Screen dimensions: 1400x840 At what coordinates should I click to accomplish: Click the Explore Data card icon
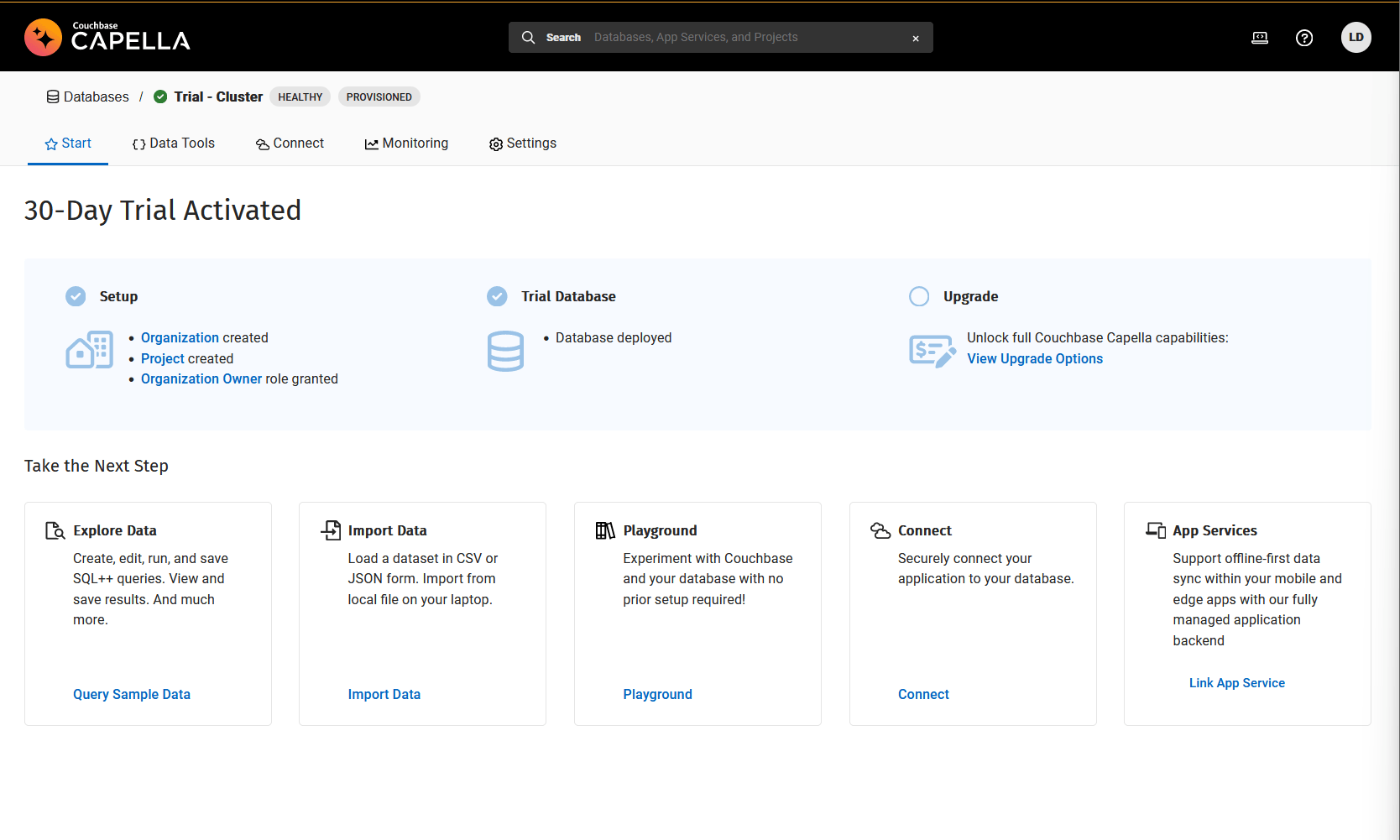[x=55, y=530]
